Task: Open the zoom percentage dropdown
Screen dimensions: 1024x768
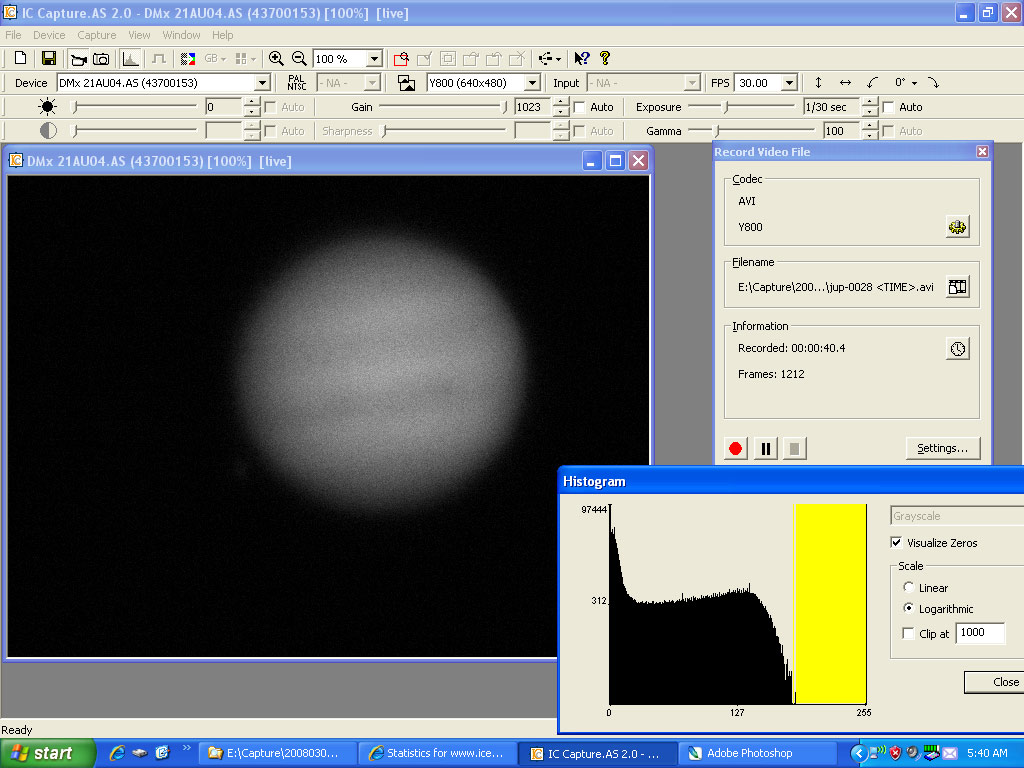Action: tap(374, 59)
